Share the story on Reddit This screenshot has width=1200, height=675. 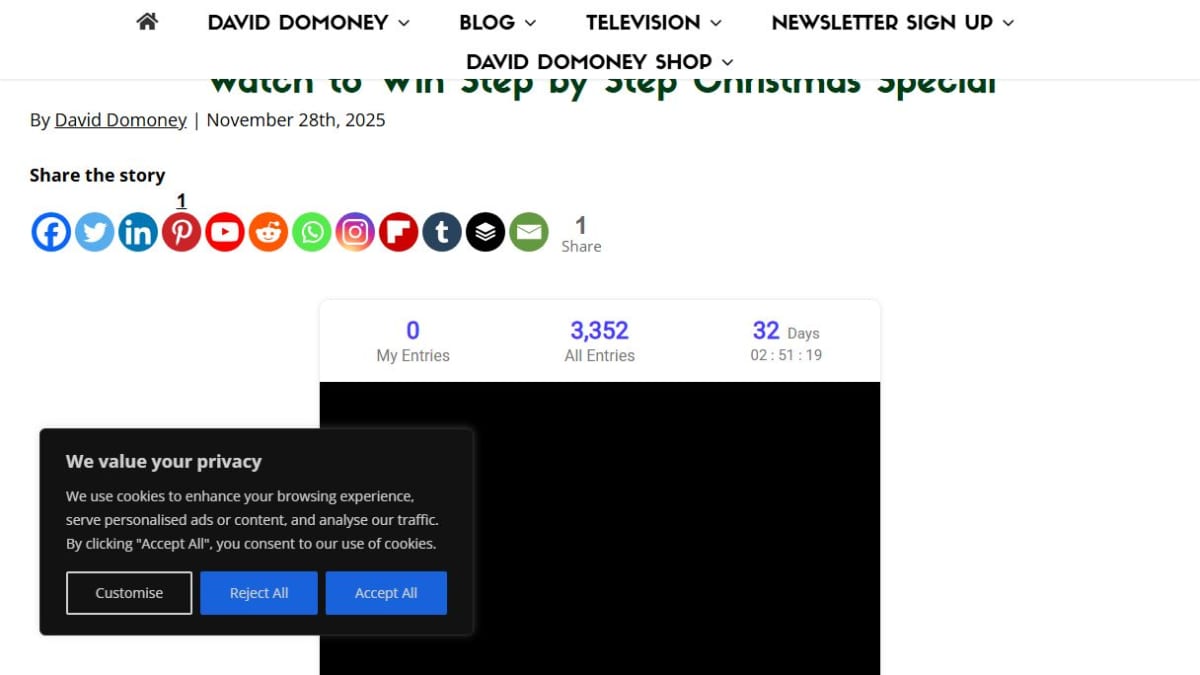pos(268,232)
